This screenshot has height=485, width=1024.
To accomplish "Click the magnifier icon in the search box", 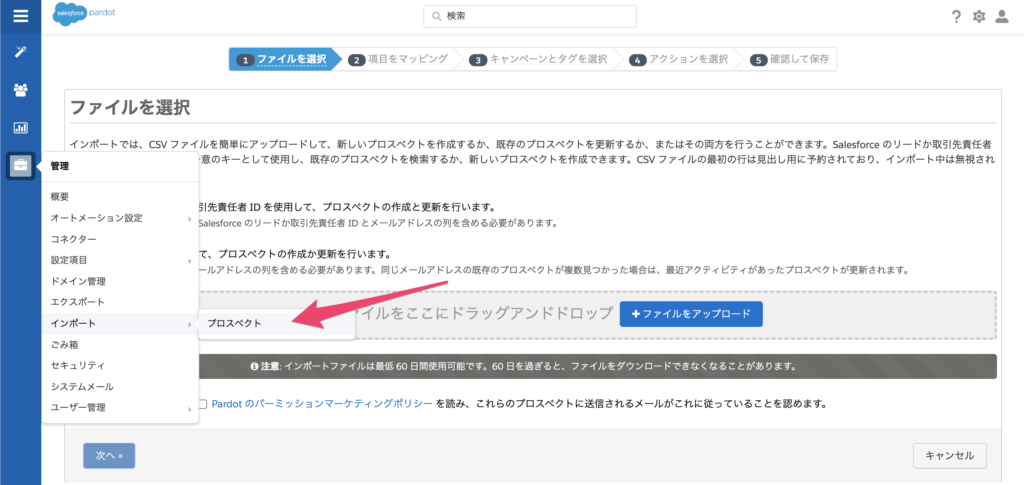I will coord(437,16).
